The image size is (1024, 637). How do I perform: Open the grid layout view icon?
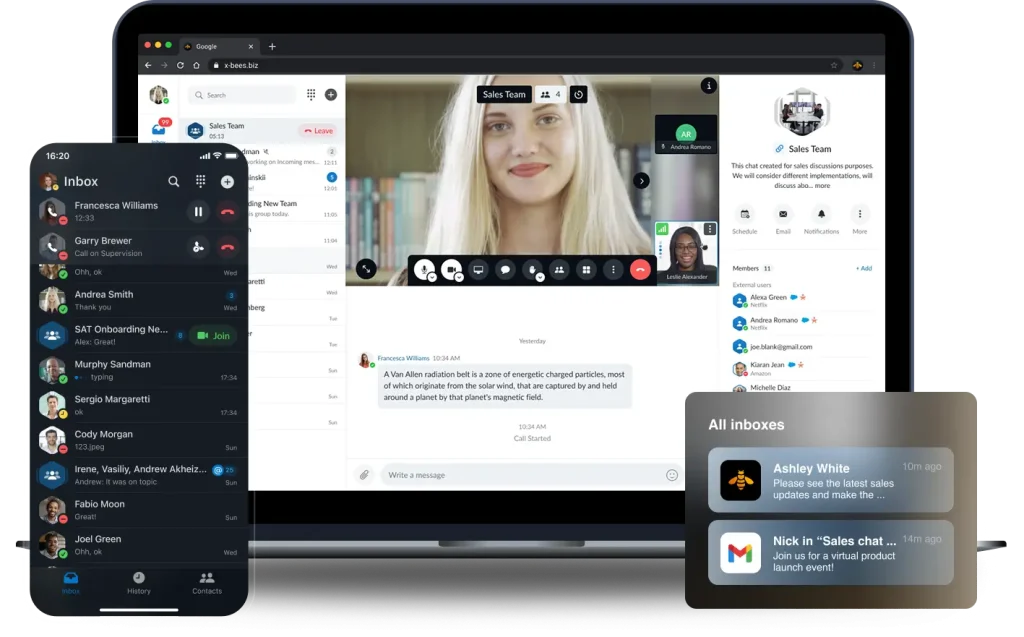[586, 269]
